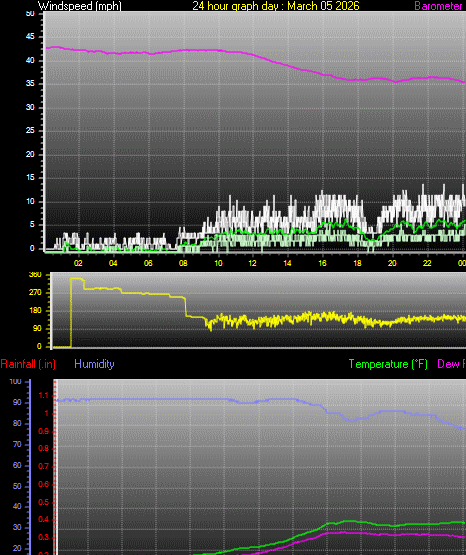This screenshot has width=466, height=555.
Task: Click the 270 mark on wind direction axis
Action: click(x=35, y=292)
